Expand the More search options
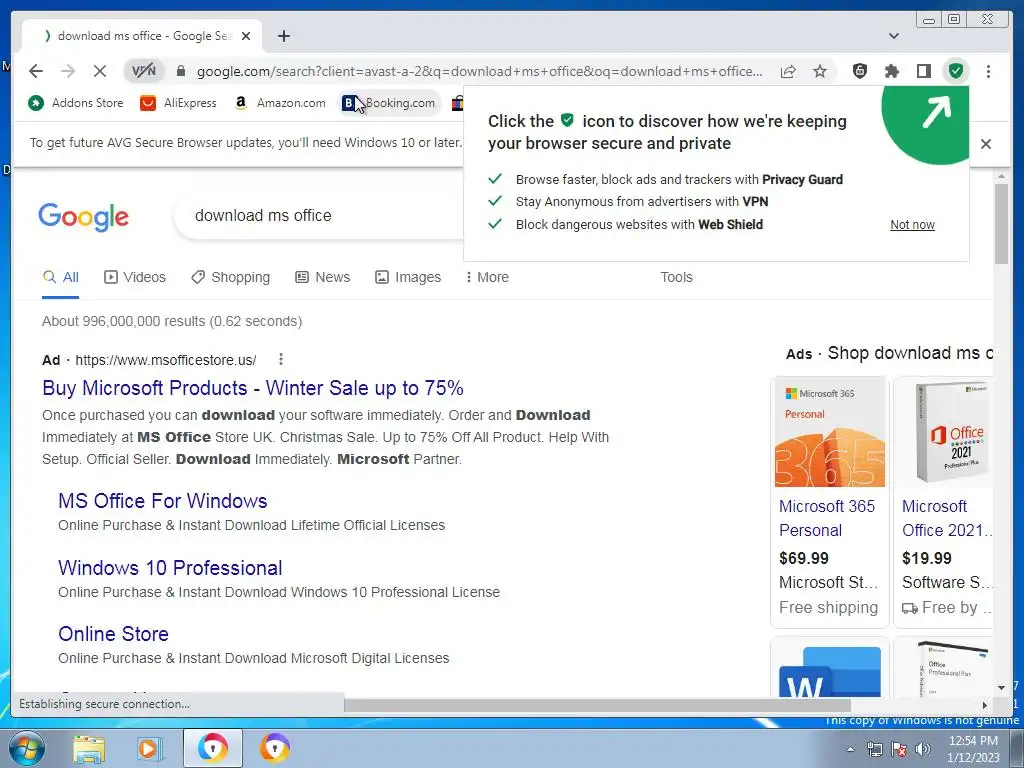1024x768 pixels. click(x=487, y=277)
